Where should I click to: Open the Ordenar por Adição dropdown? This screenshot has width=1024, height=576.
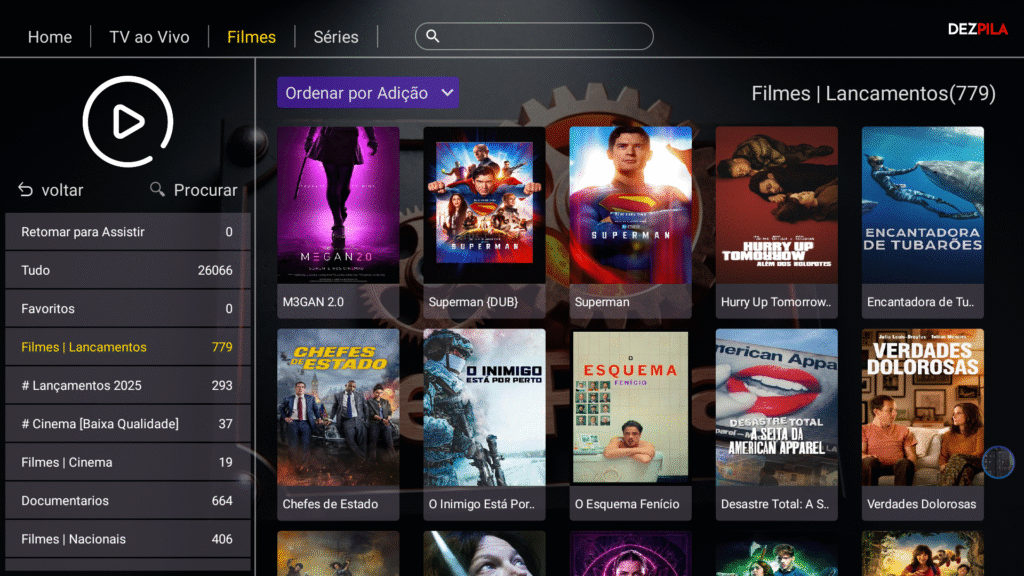pos(368,93)
